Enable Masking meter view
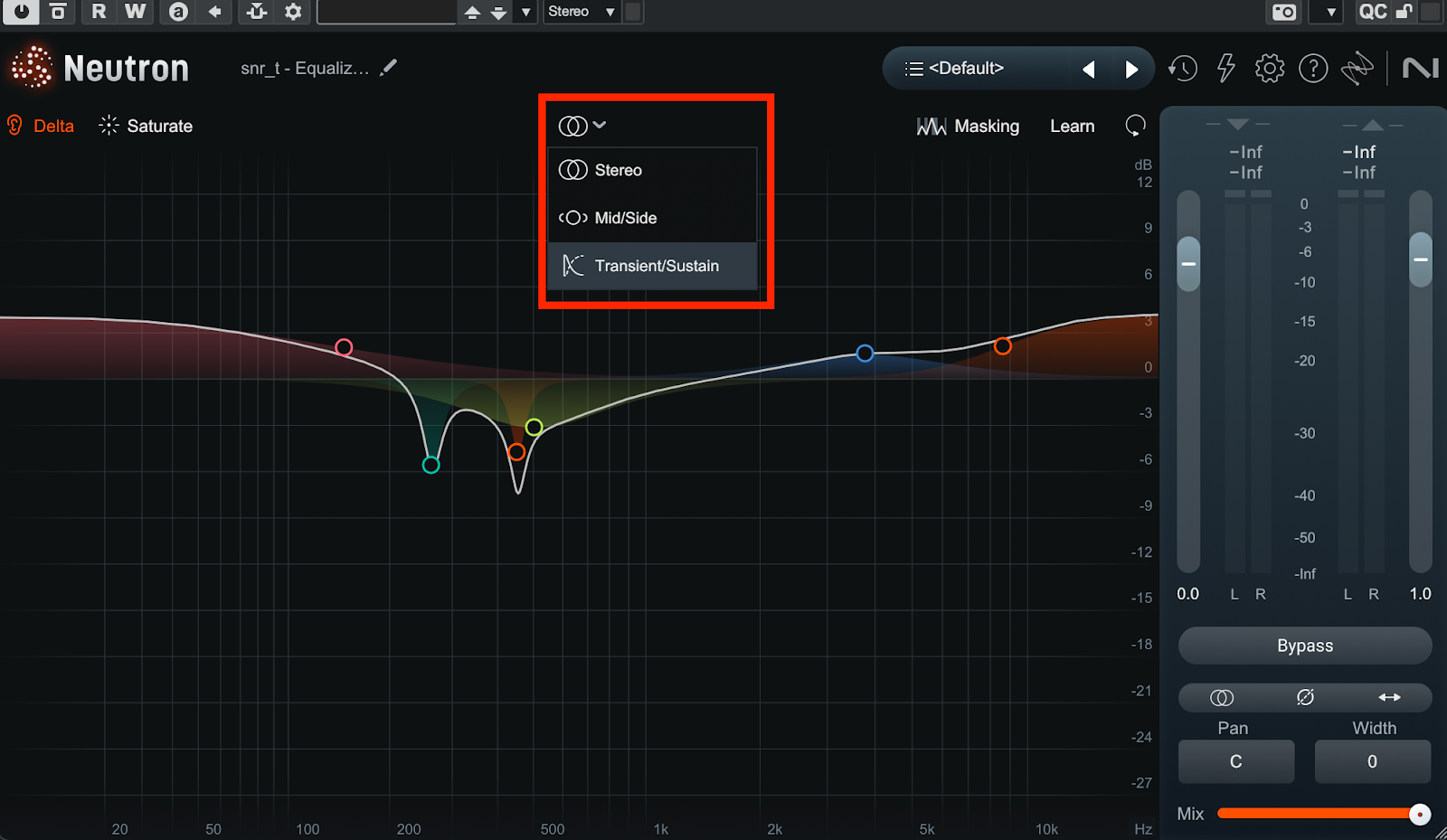Screen dimensions: 1447x840 969,127
